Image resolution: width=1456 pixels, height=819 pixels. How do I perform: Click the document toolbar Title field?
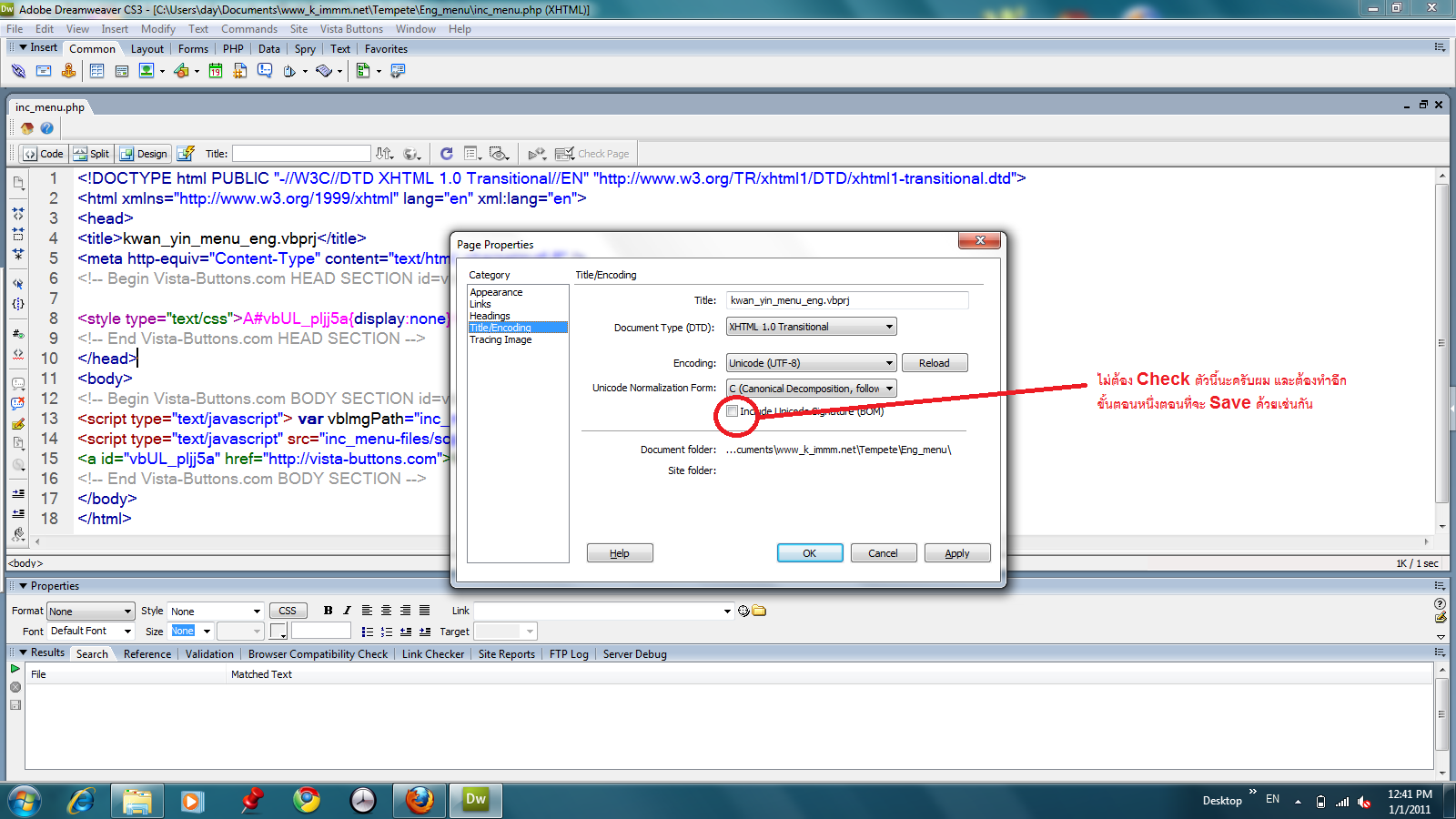[301, 154]
